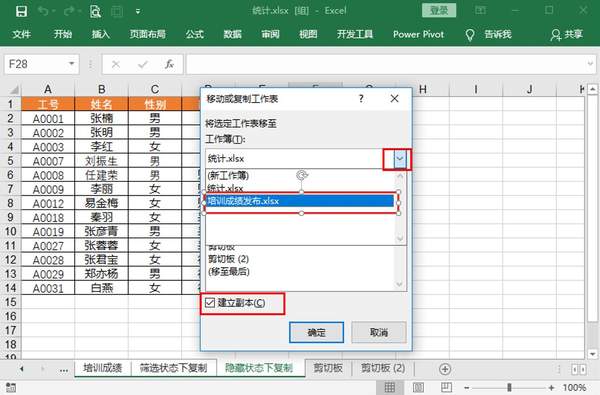
Task: Switch to the 开始 ribbon tab
Action: click(63, 34)
